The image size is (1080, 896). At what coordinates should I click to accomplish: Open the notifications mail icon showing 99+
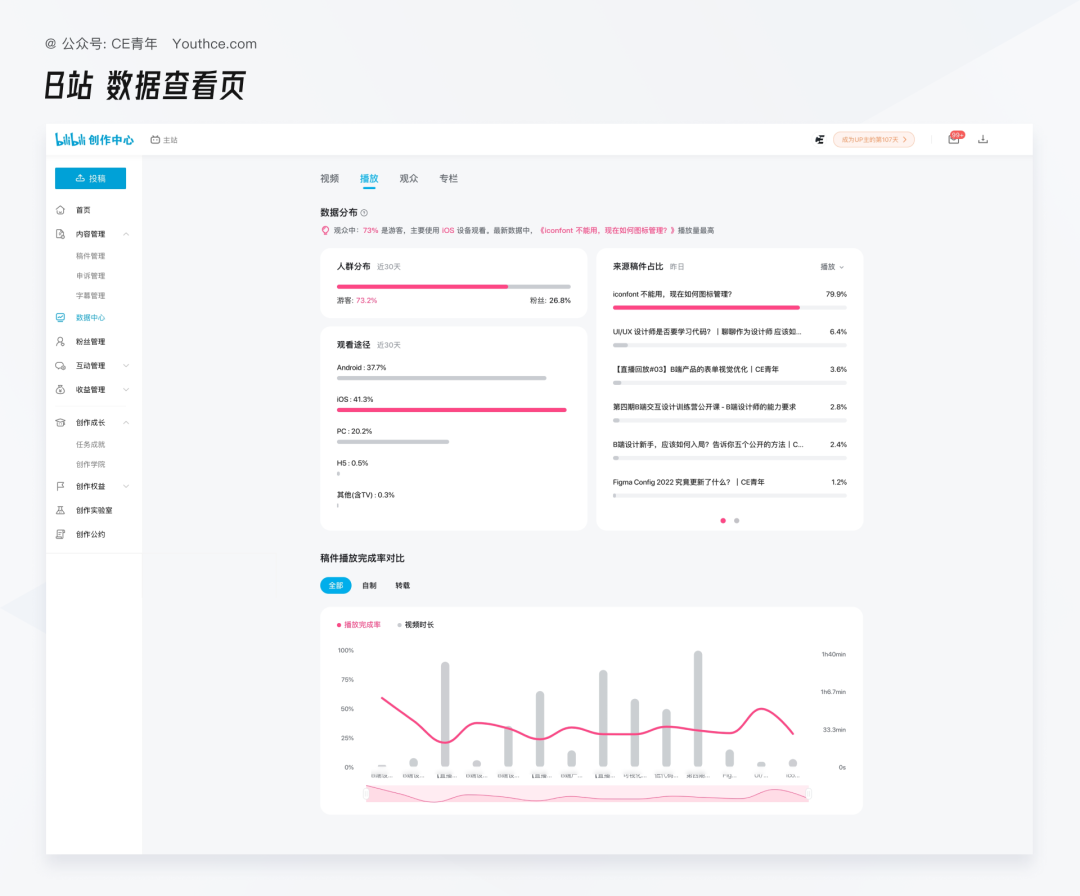tap(953, 139)
